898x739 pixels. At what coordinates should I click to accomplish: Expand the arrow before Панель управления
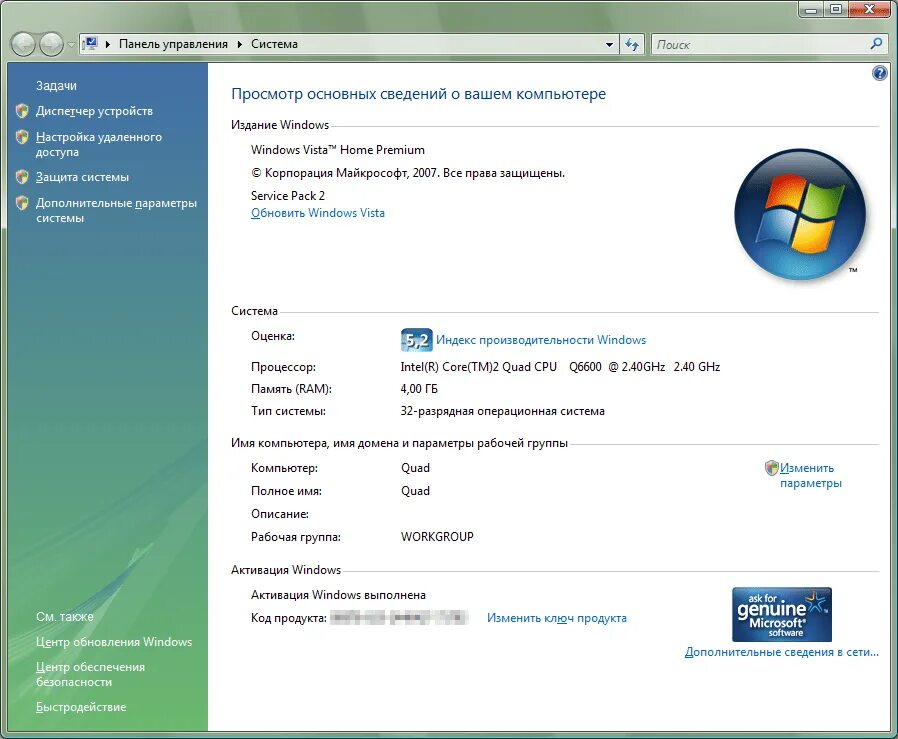[x=108, y=44]
